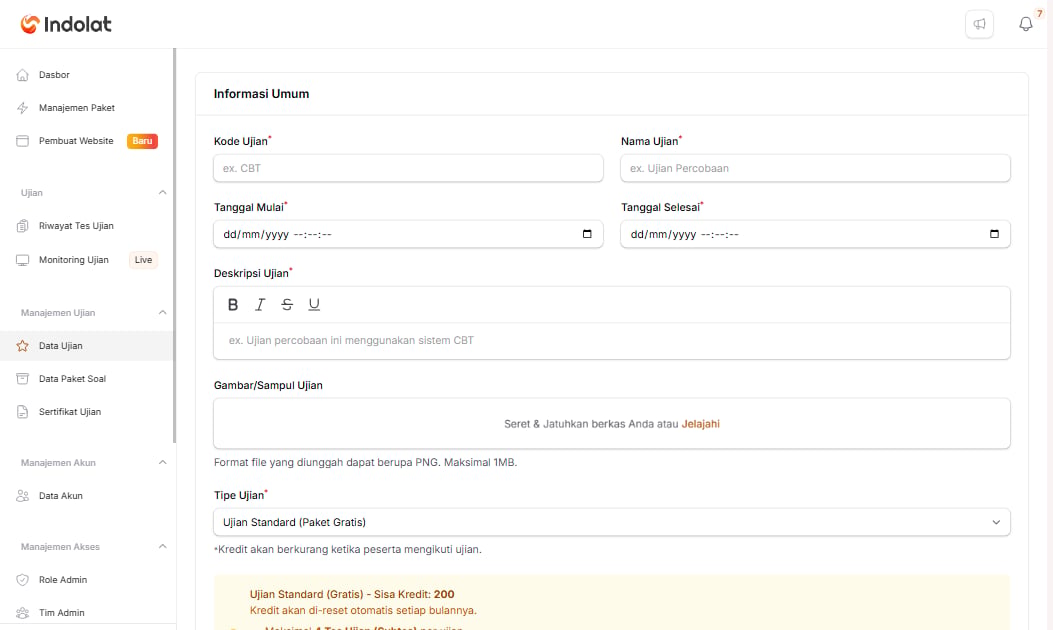This screenshot has height=630, width=1053.
Task: Click the Jelajahi browse link
Action: 700,424
